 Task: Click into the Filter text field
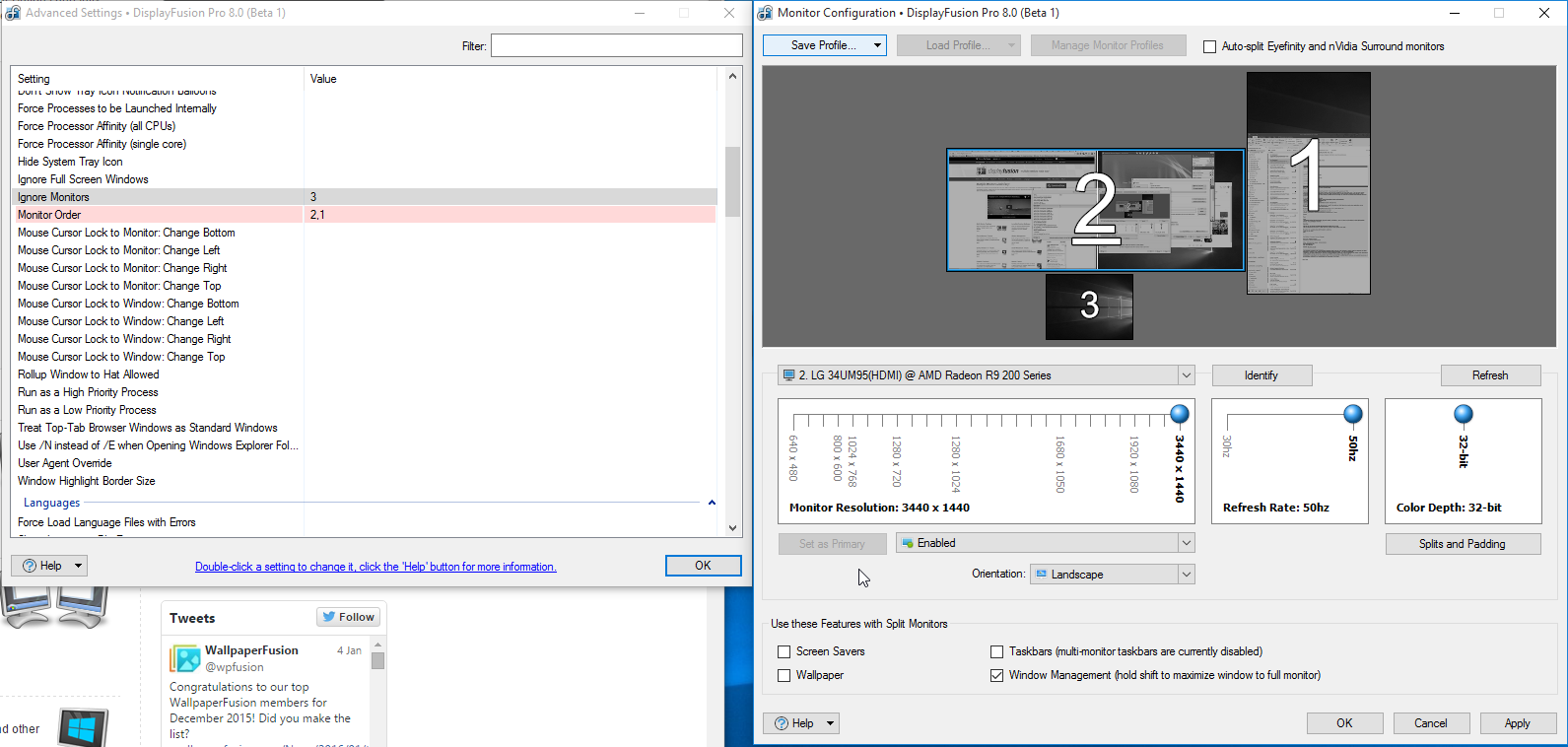(617, 45)
